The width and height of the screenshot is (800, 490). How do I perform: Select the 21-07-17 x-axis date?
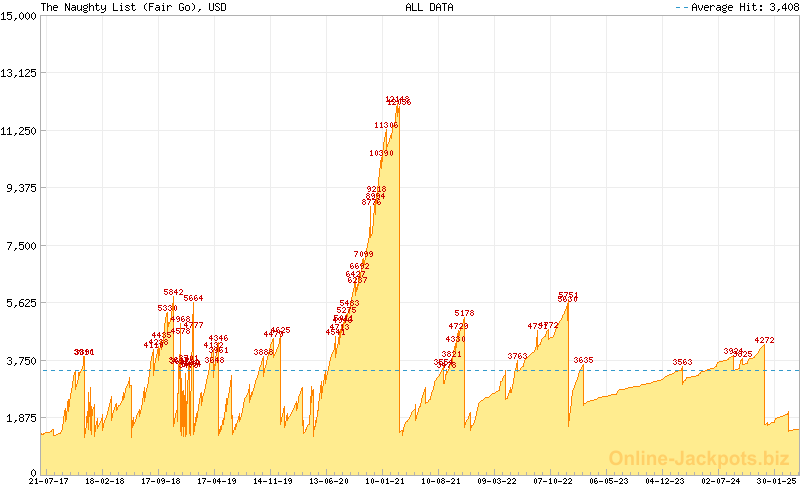tap(48, 481)
